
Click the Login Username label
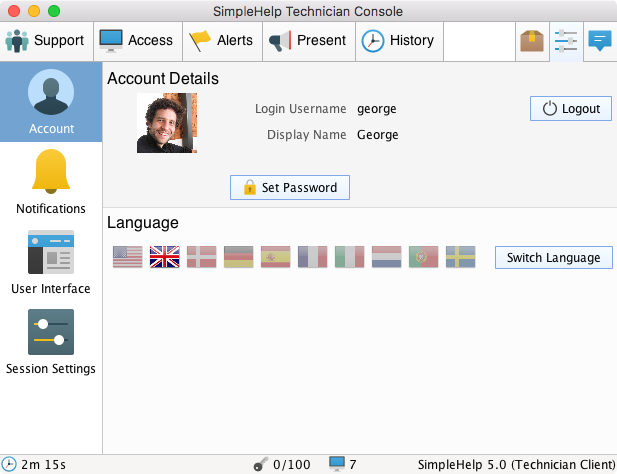(301, 109)
